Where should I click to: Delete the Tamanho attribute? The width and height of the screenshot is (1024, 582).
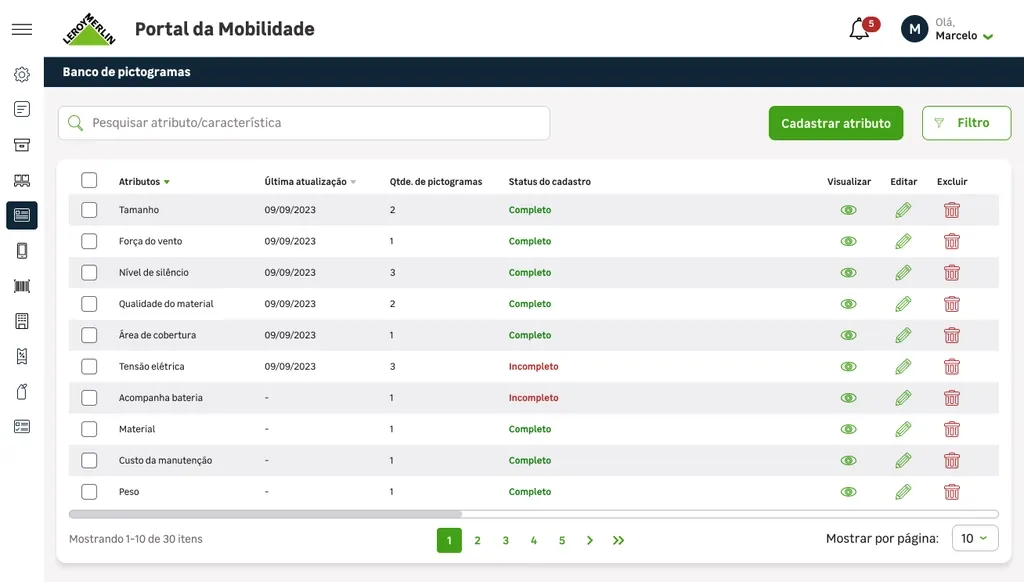click(952, 210)
